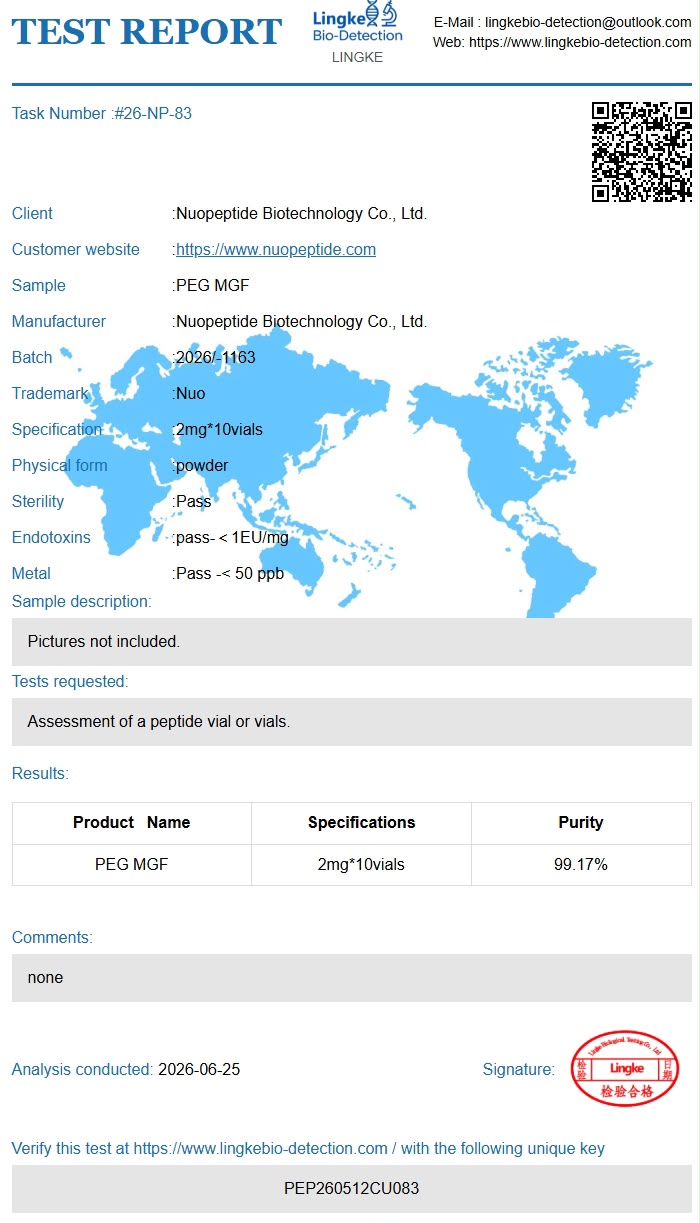Image resolution: width=700 pixels, height=1223 pixels.
Task: Click the 'Assessment of a peptide vial' box
Action: [x=352, y=721]
